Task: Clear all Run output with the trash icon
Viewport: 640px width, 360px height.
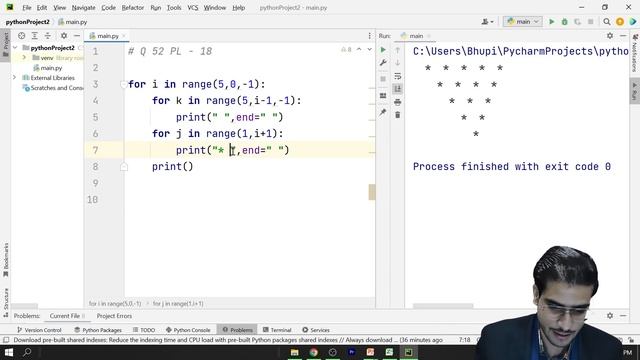Action: (398, 115)
